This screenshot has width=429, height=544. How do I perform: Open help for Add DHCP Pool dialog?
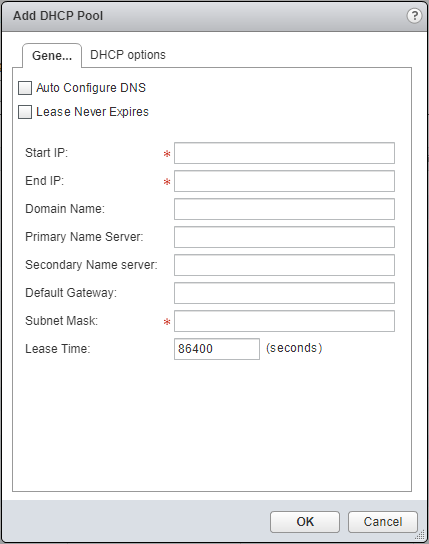click(414, 16)
